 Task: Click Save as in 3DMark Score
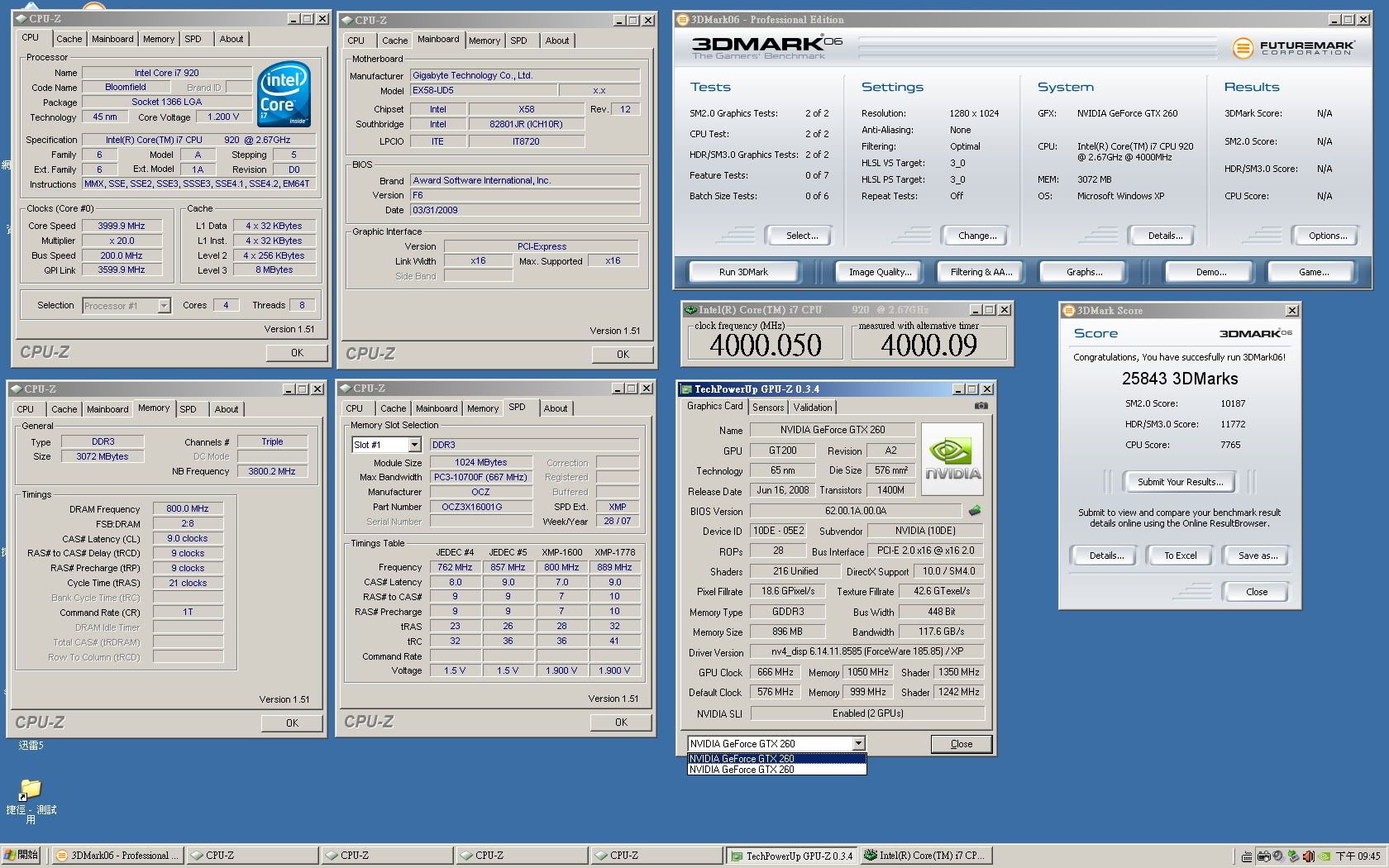point(1258,556)
